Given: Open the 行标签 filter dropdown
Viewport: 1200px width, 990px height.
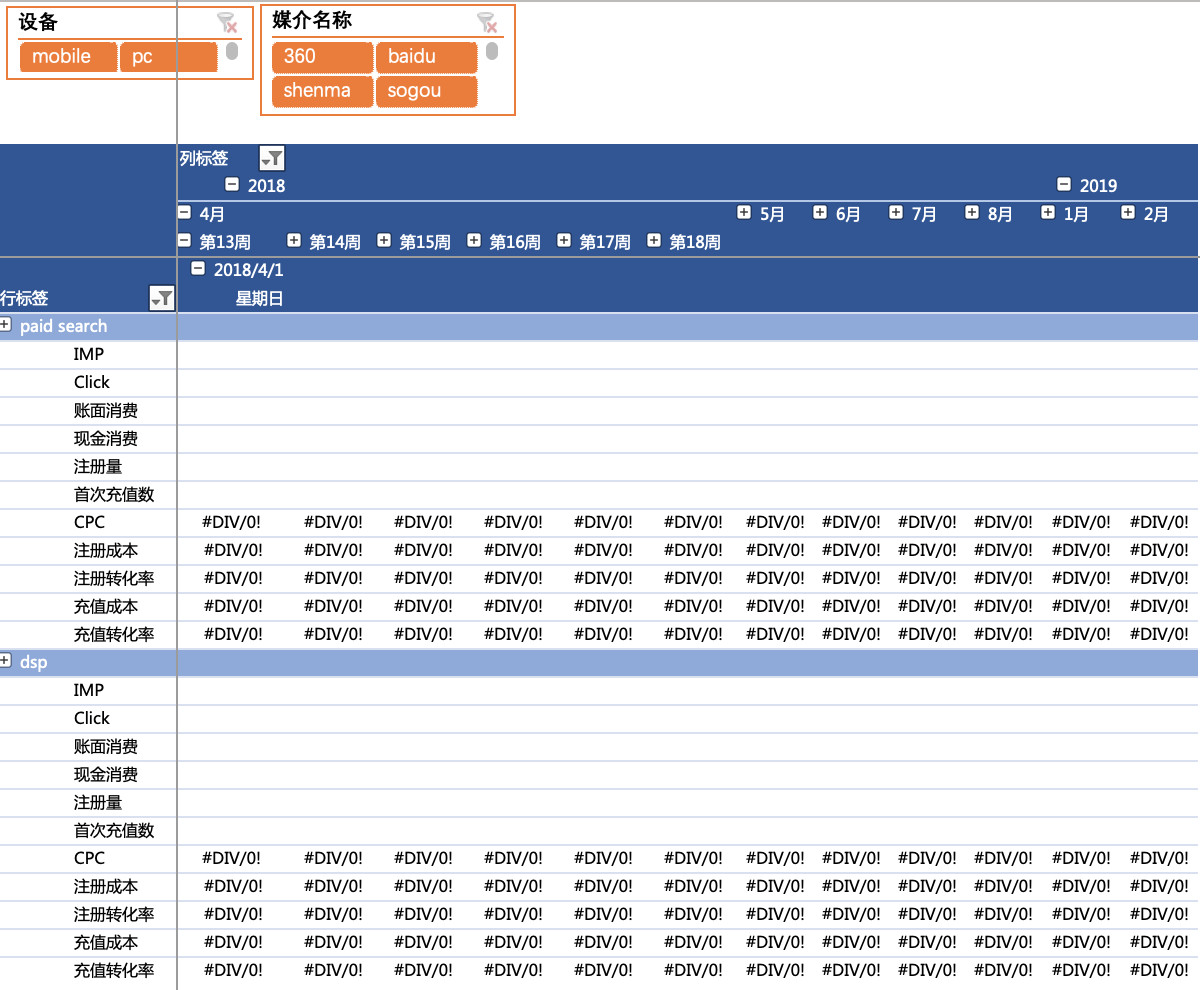Looking at the screenshot, I should click(x=161, y=298).
